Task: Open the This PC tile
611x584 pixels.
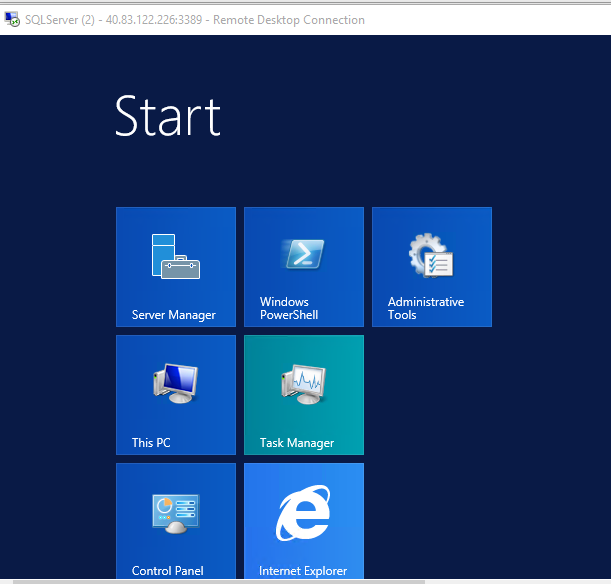Action: coord(176,395)
